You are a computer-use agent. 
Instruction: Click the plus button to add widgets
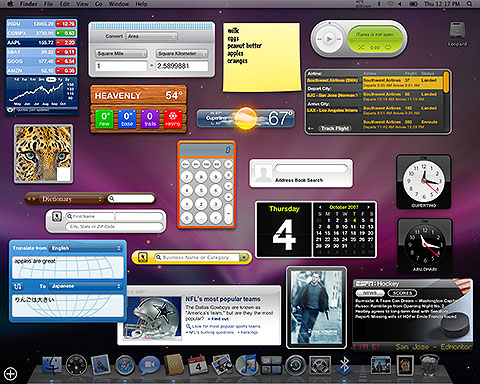pyautogui.click(x=10, y=374)
